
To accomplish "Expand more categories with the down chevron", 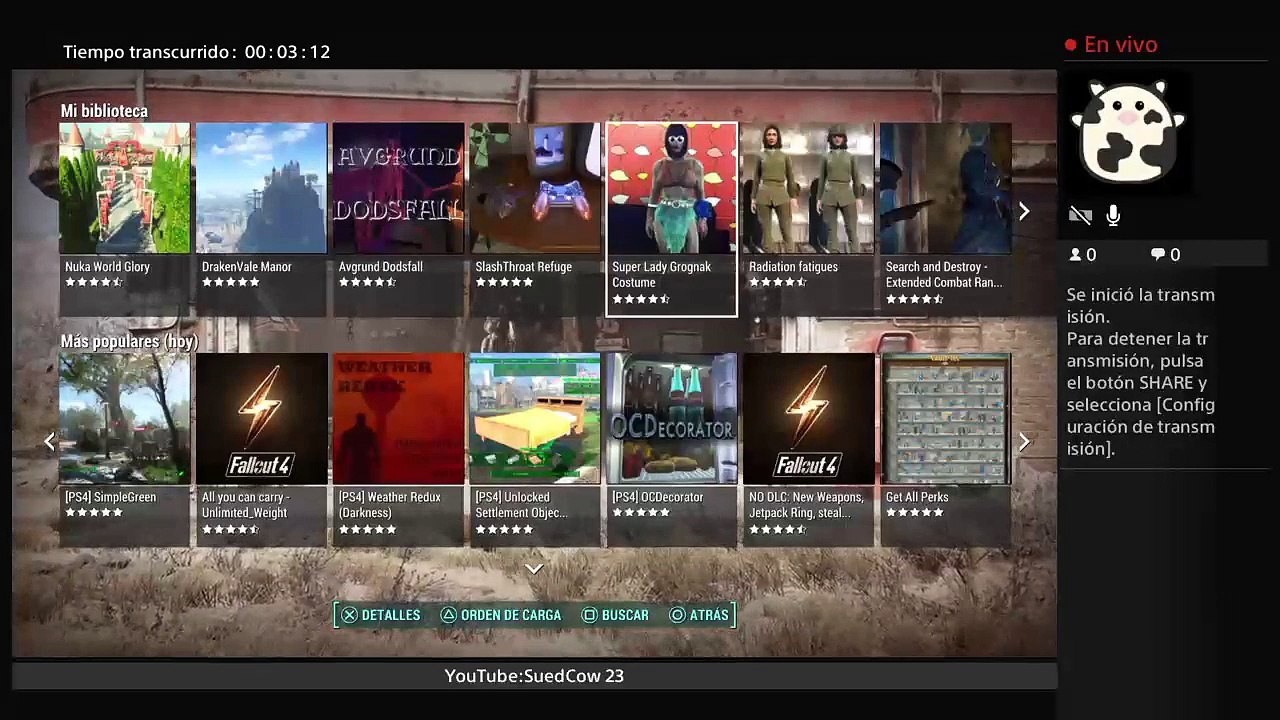I will [534, 569].
